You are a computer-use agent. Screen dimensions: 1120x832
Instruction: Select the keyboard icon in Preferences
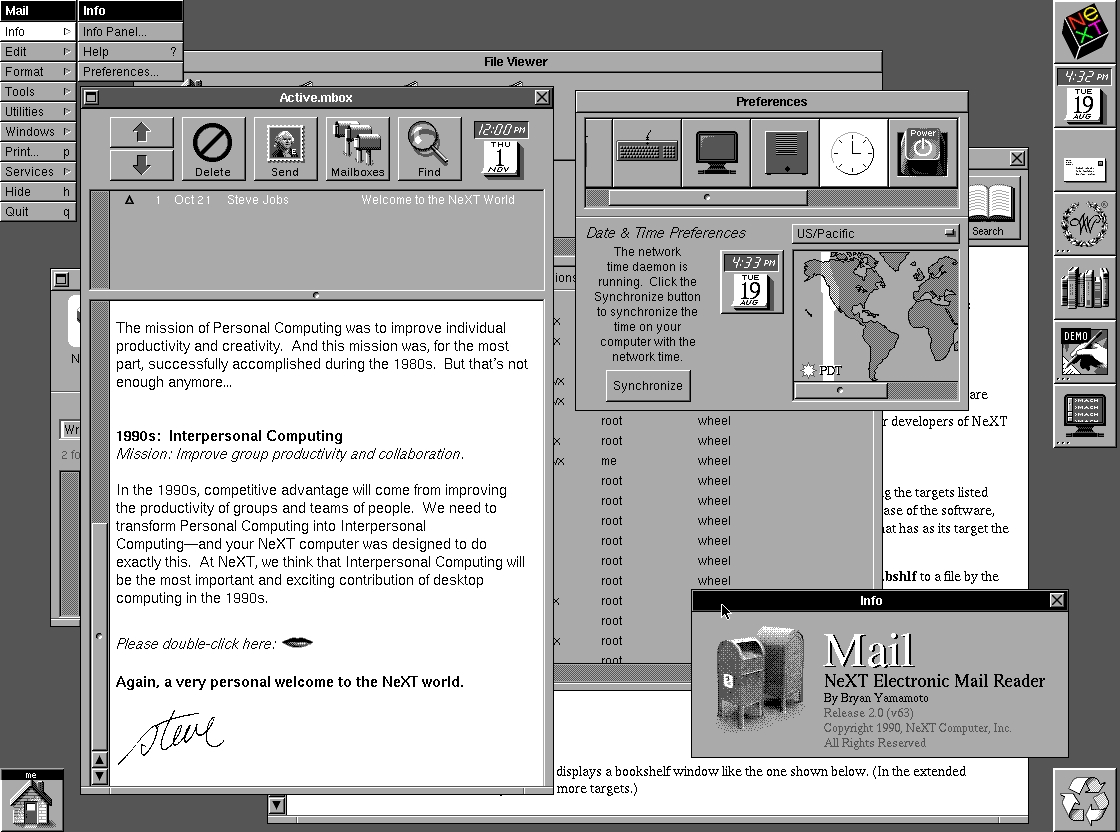pyautogui.click(x=646, y=153)
